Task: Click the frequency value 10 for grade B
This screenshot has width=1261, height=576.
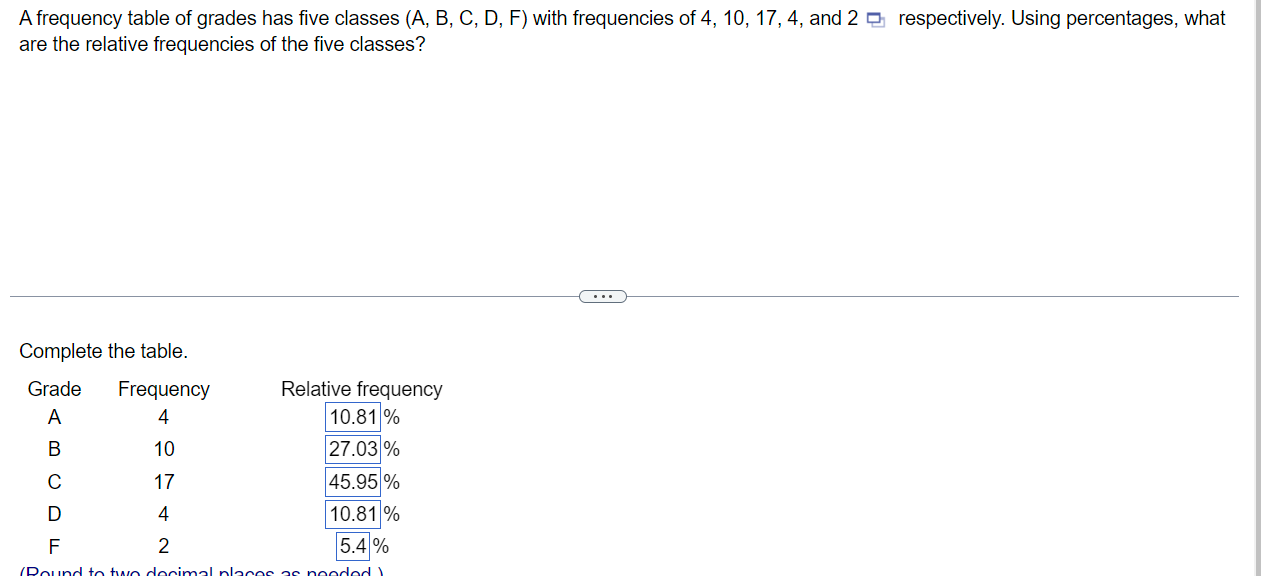Action: (163, 449)
